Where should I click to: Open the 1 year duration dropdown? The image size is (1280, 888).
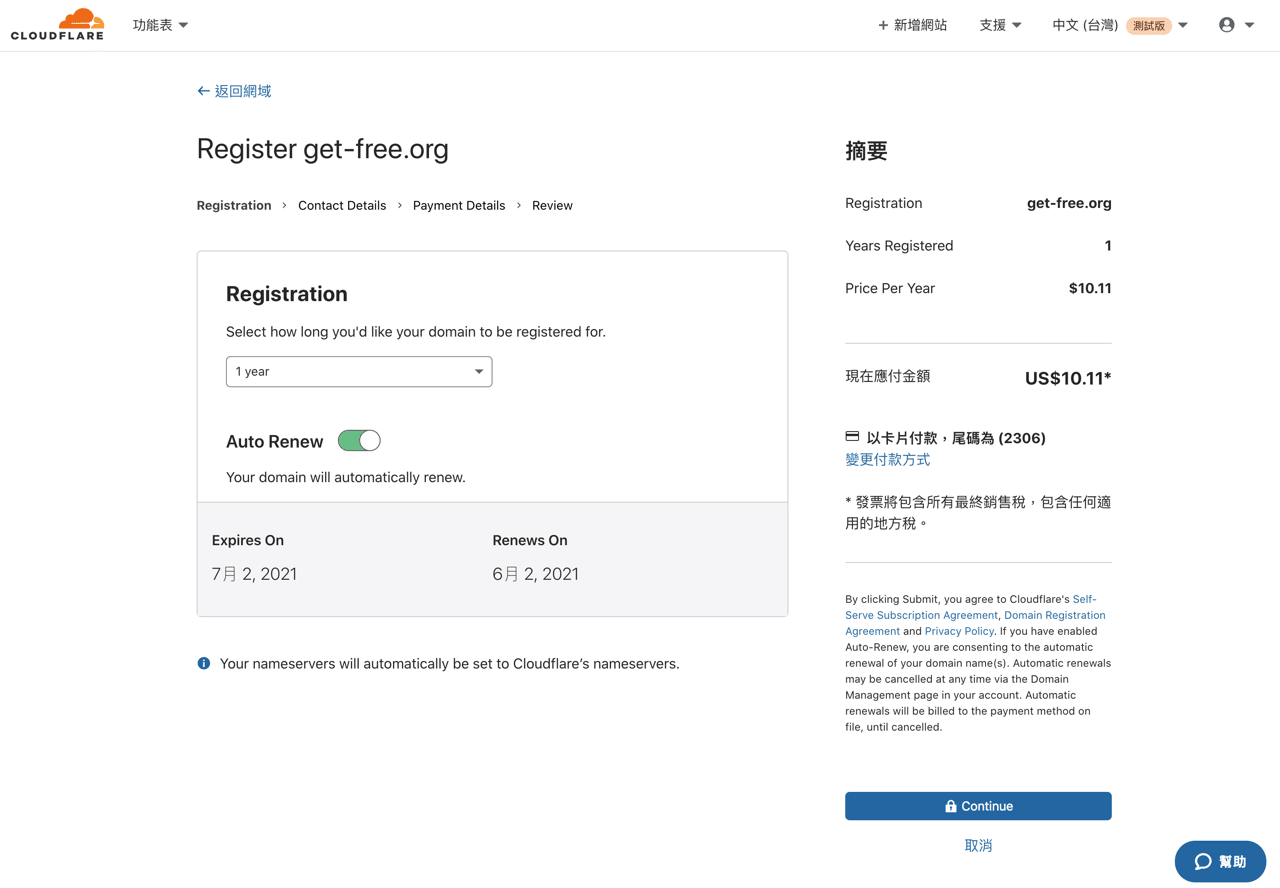point(359,371)
